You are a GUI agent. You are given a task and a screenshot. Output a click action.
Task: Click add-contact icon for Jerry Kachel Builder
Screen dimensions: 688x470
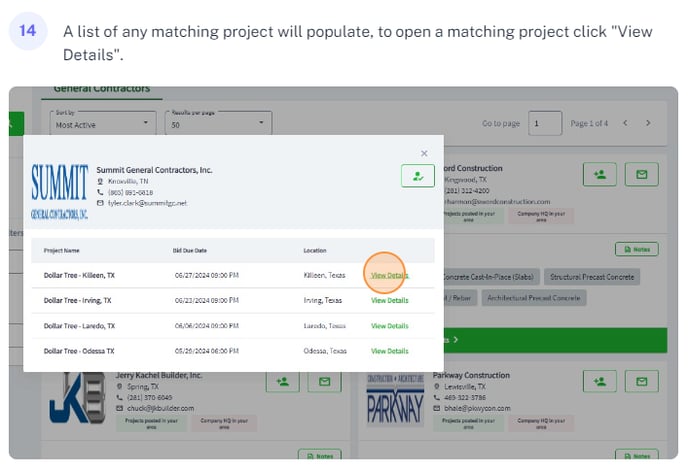point(283,381)
